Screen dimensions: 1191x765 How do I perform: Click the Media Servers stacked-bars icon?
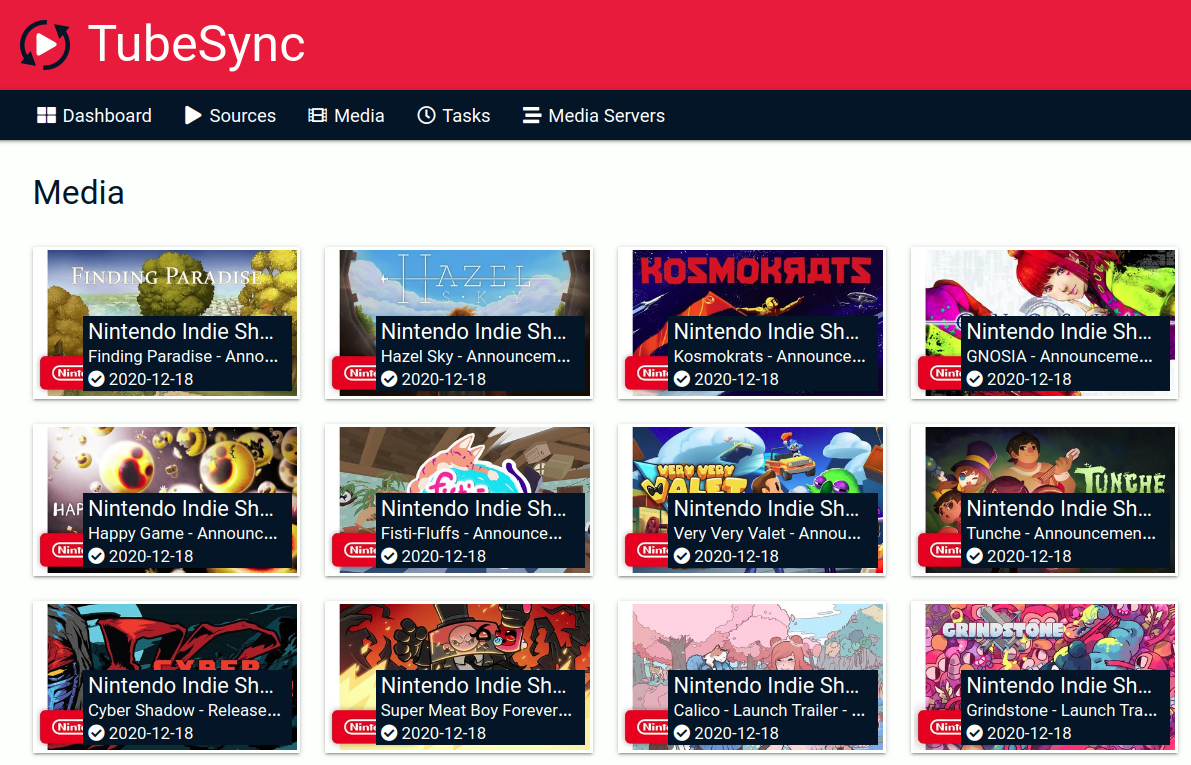click(532, 115)
